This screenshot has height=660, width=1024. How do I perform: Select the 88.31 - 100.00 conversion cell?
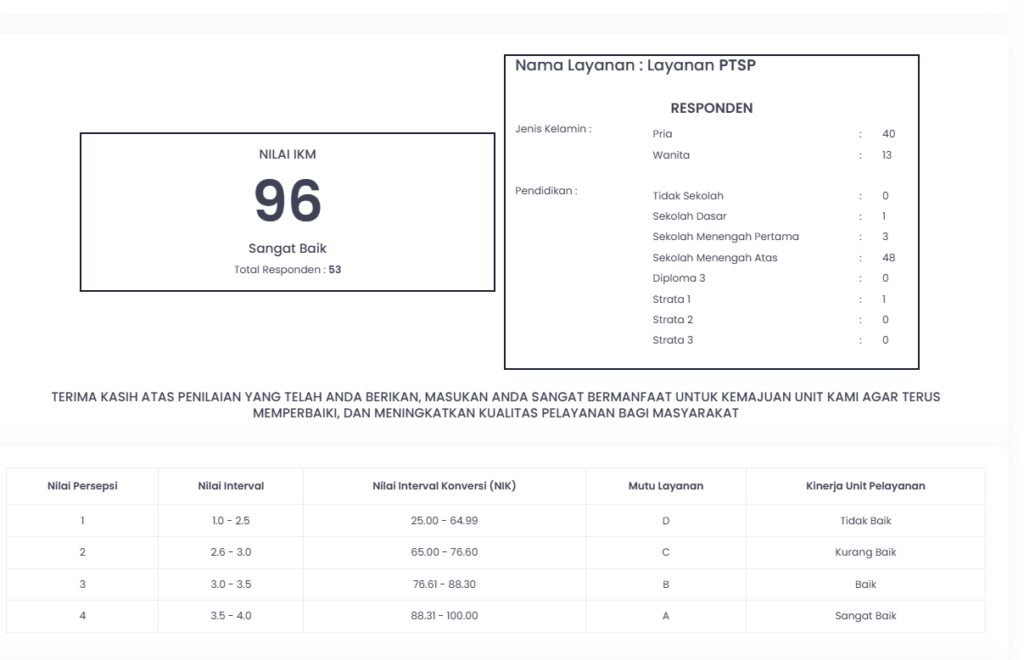coord(444,616)
